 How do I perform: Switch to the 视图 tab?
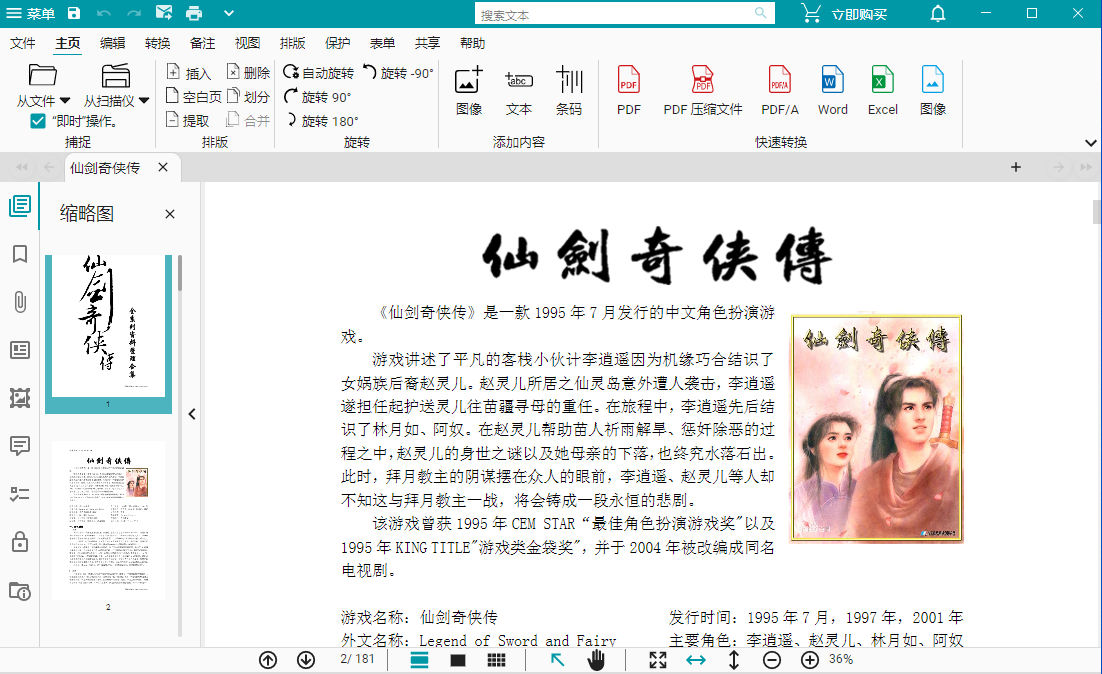click(247, 44)
